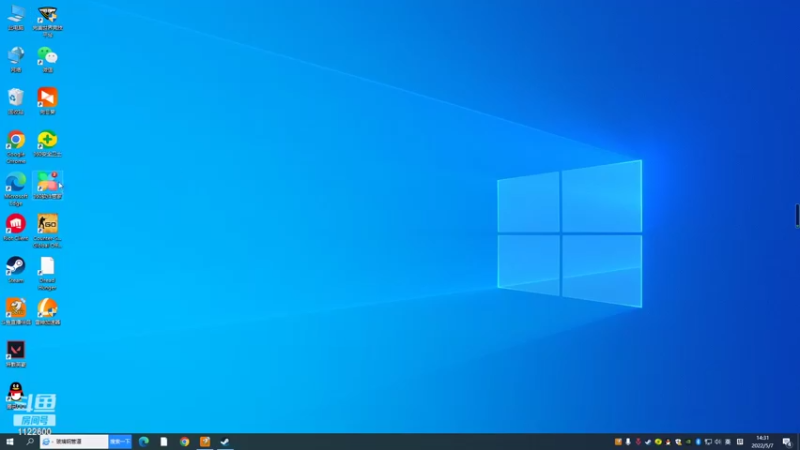Select Google Chrome desktop shortcut

click(x=16, y=147)
